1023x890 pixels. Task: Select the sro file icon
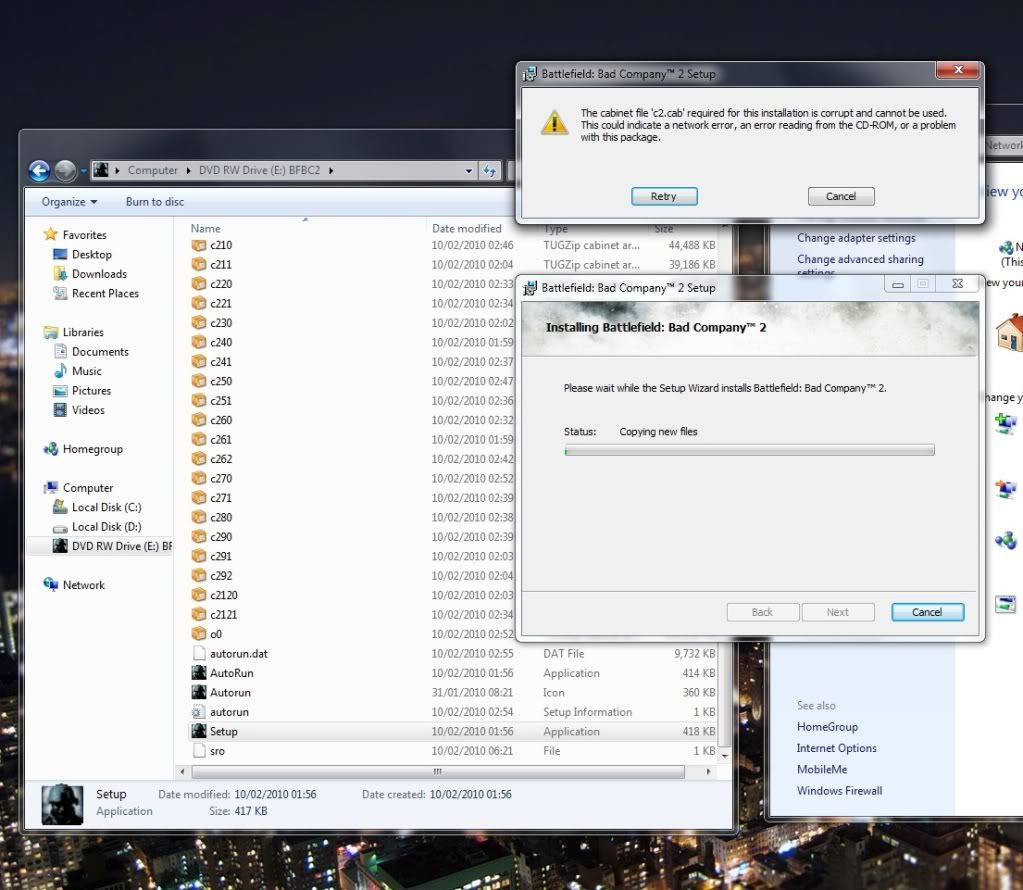[x=199, y=751]
